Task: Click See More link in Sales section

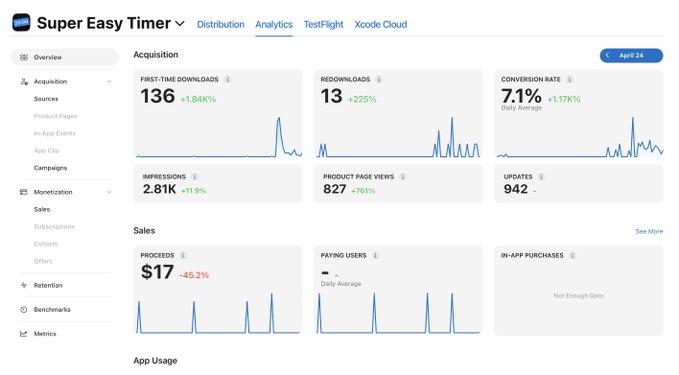Action: (x=649, y=231)
